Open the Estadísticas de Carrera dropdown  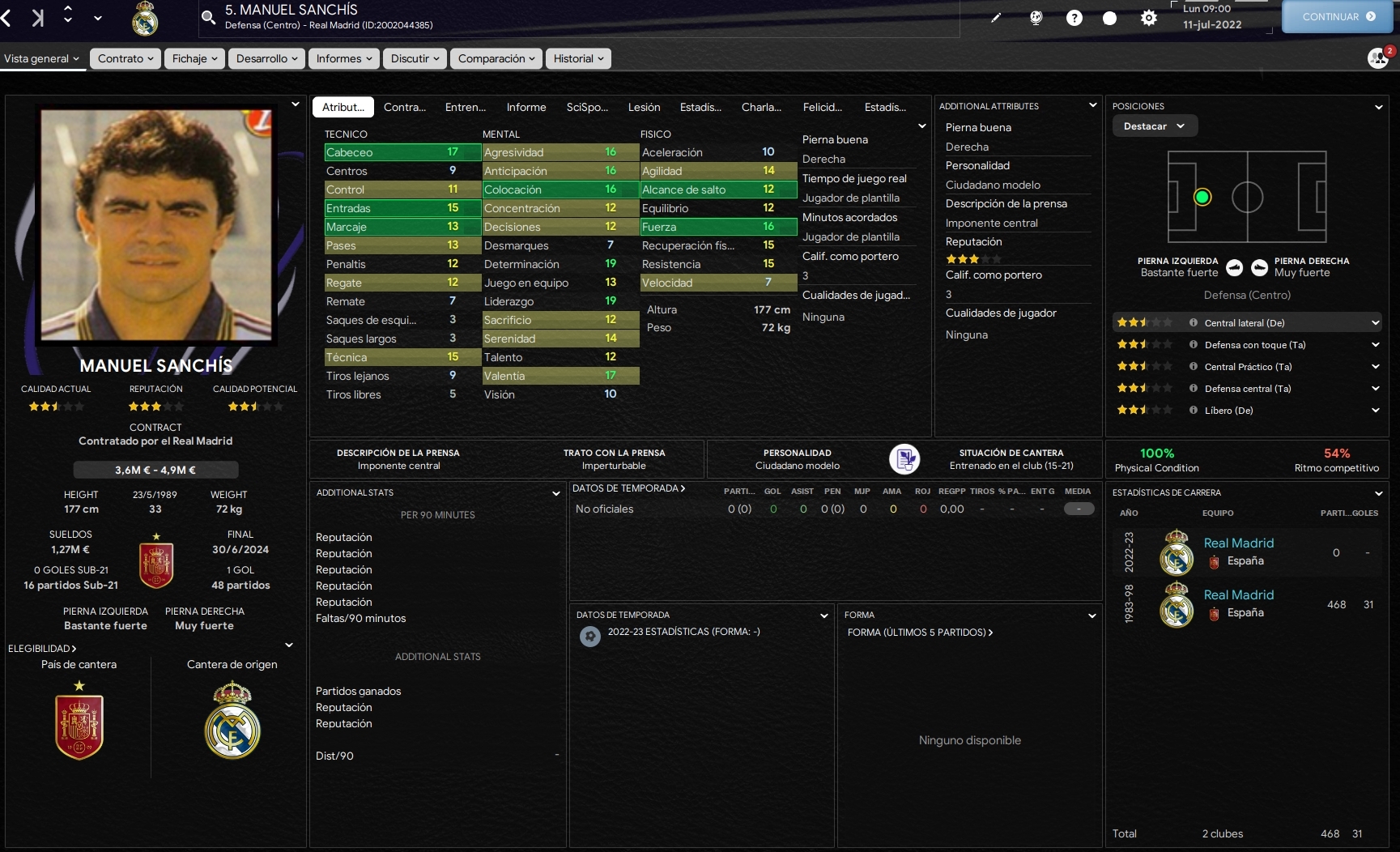(1378, 493)
